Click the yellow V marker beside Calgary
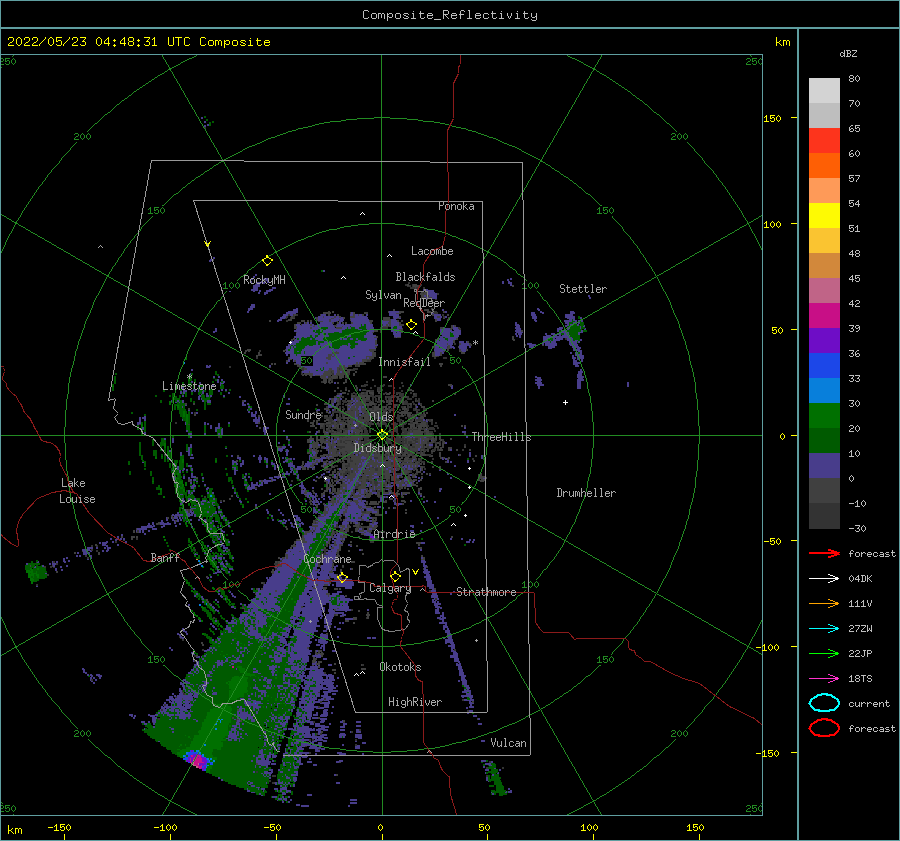 (415, 572)
